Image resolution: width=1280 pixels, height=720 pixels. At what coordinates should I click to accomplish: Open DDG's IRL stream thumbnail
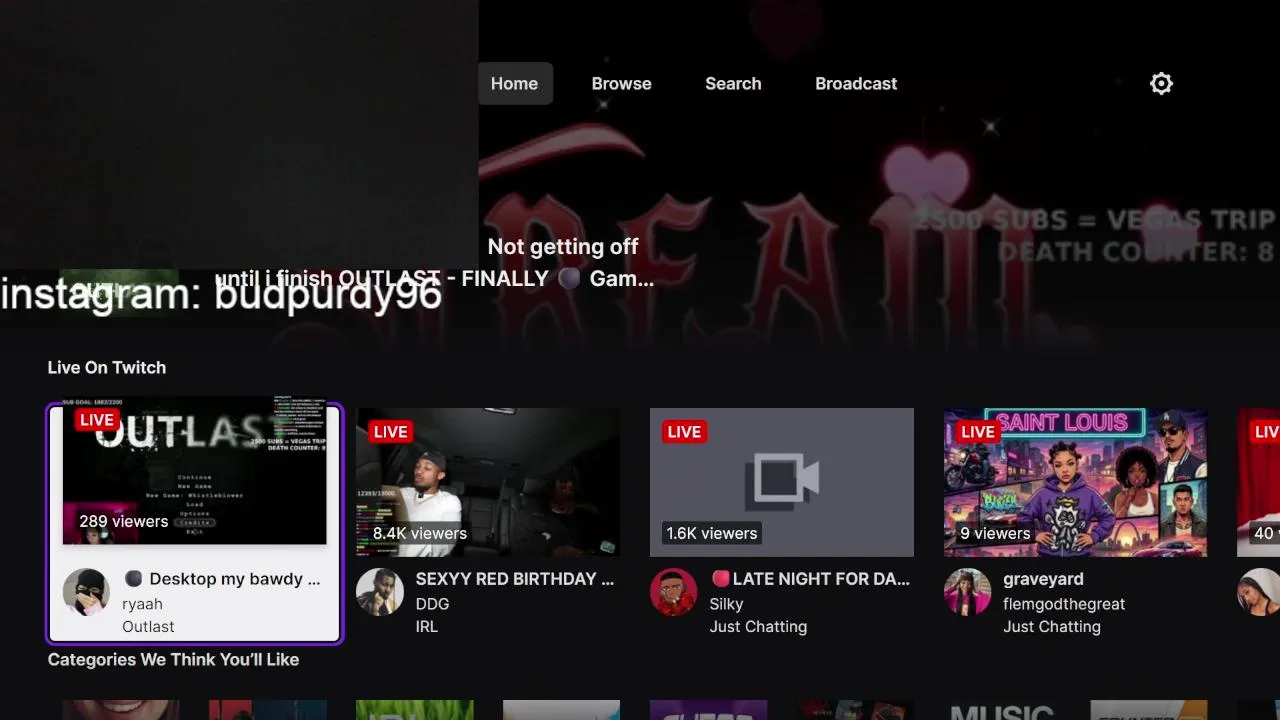tap(488, 482)
